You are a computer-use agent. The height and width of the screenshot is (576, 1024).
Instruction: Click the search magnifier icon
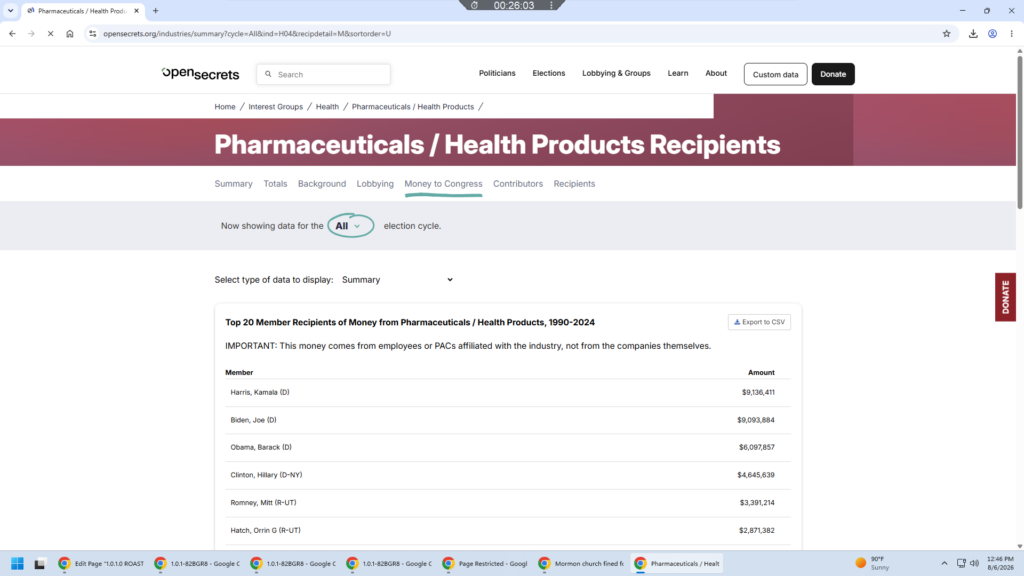tap(268, 74)
